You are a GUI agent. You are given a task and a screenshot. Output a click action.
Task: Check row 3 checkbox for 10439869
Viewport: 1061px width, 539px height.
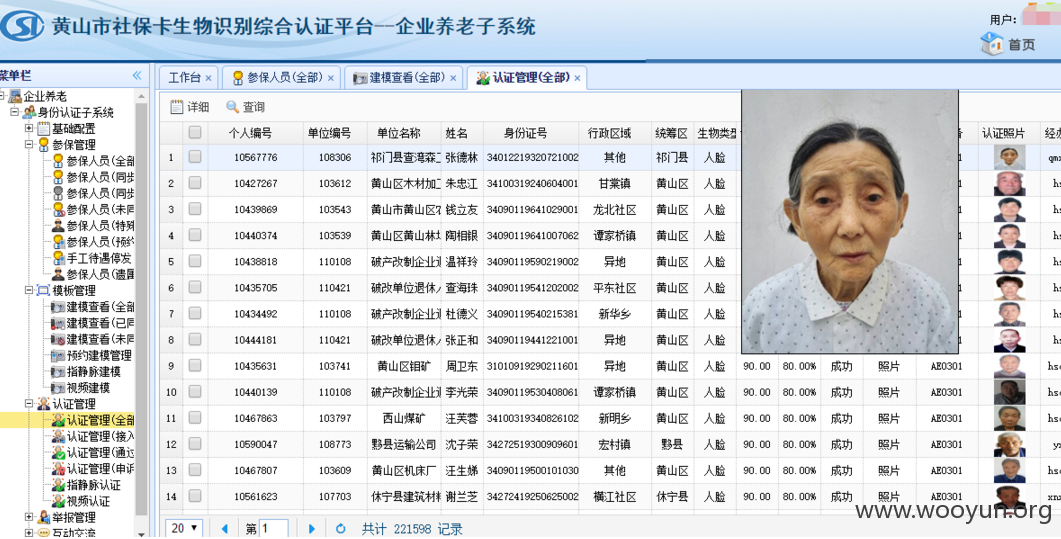coord(195,209)
